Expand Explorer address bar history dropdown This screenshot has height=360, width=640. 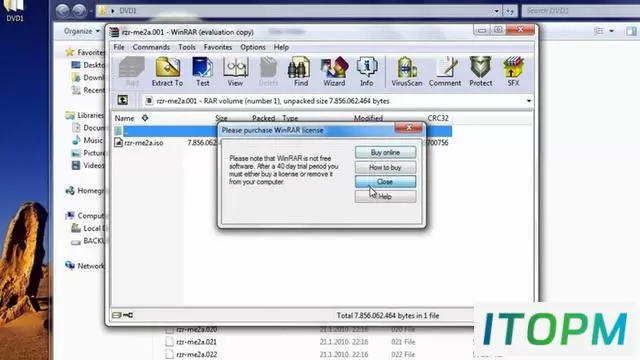[496, 11]
